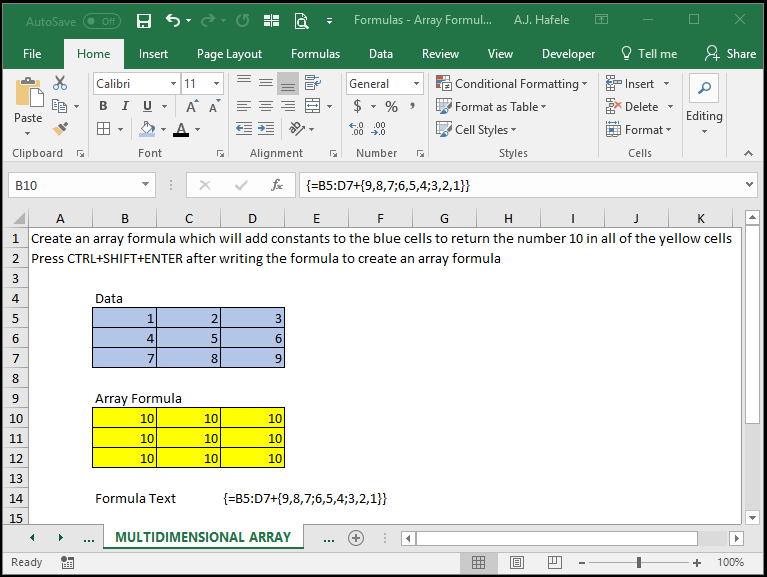Apply font color A
This screenshot has height=577, width=767.
coord(181,129)
